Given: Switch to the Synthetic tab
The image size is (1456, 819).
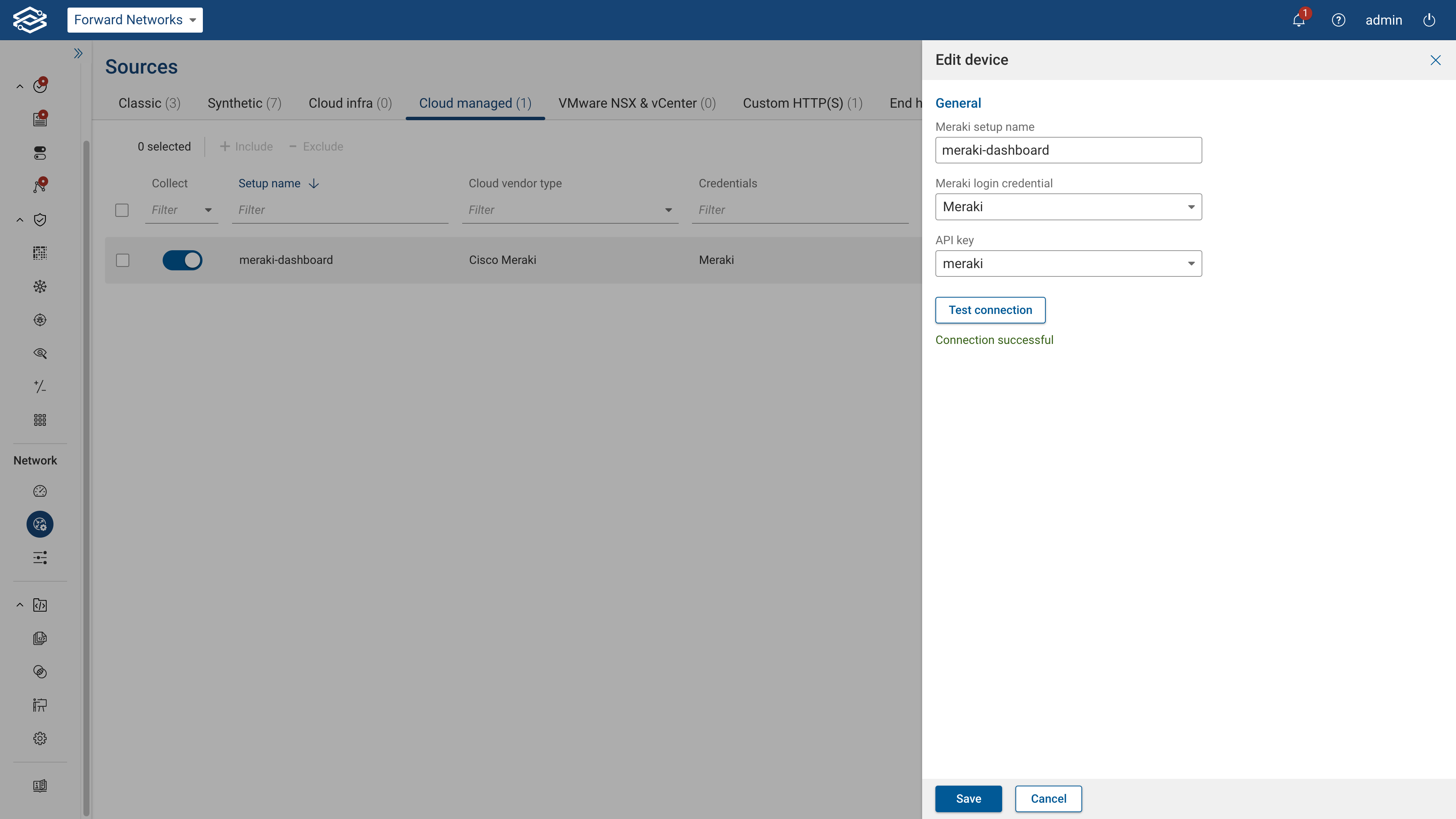Looking at the screenshot, I should click(244, 103).
